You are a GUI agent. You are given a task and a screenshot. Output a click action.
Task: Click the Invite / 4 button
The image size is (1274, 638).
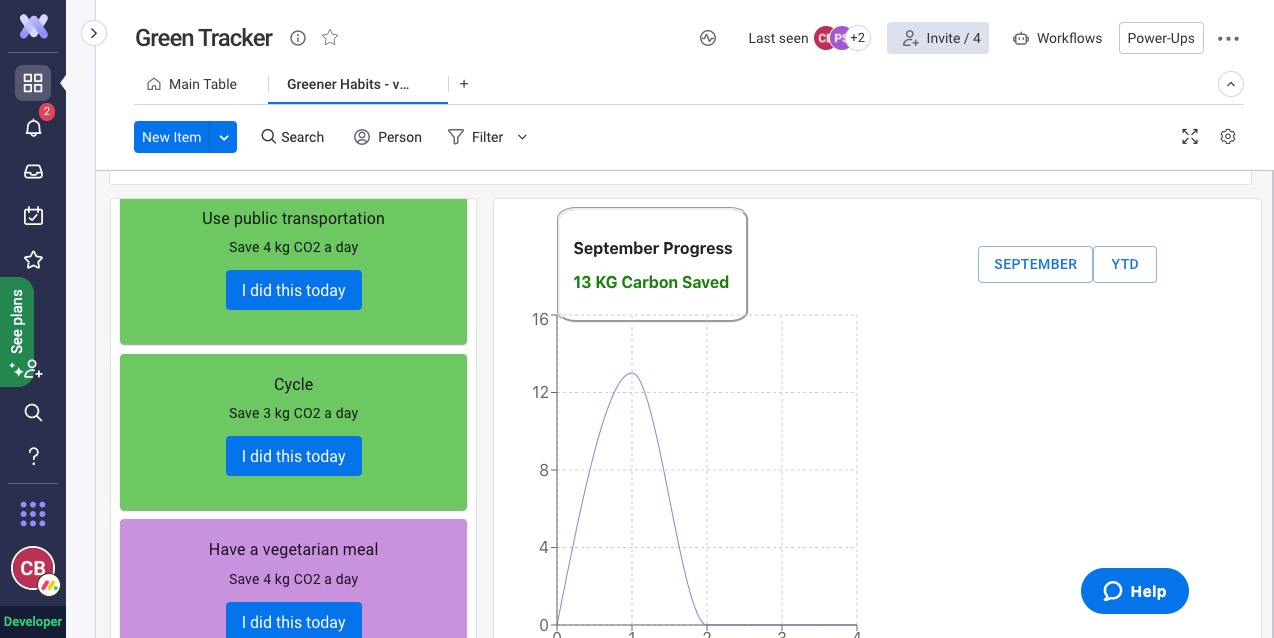click(938, 38)
